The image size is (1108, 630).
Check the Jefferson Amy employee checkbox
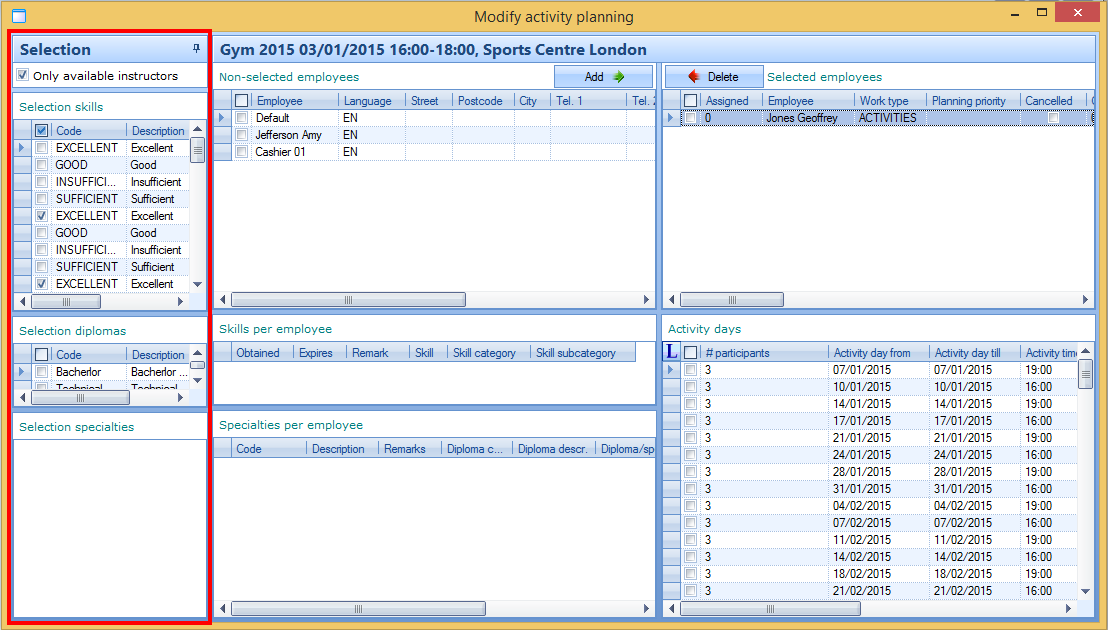[241, 135]
